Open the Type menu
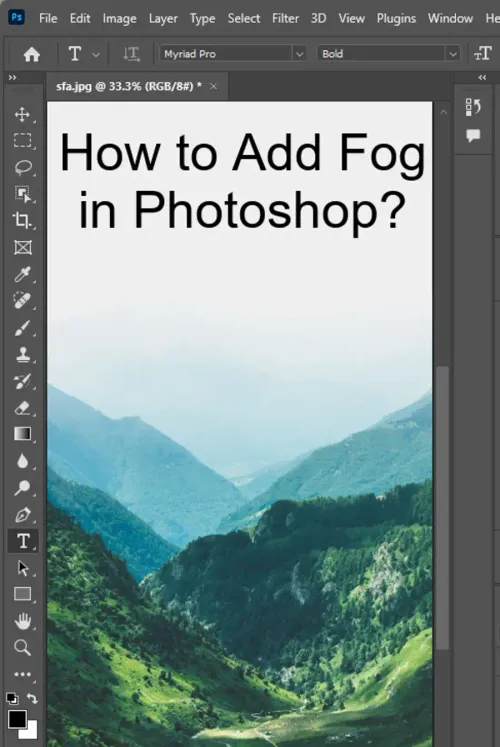 [202, 18]
